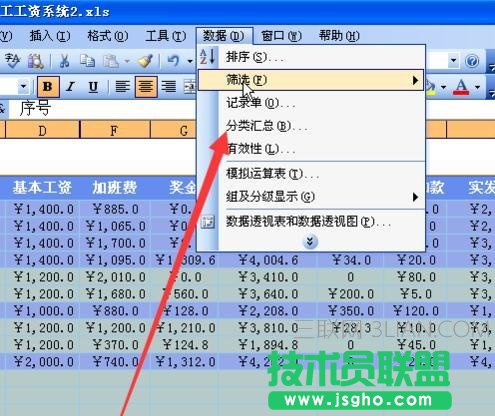The image size is (495, 416).
Task: Select the cell ¥1,312.0
Action: pyautogui.click(x=186, y=362)
